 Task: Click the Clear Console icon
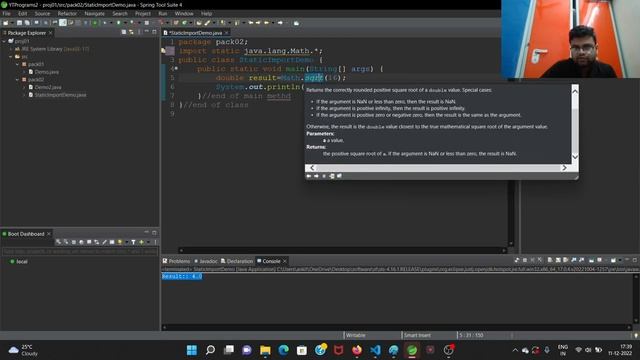pyautogui.click(x=550, y=260)
